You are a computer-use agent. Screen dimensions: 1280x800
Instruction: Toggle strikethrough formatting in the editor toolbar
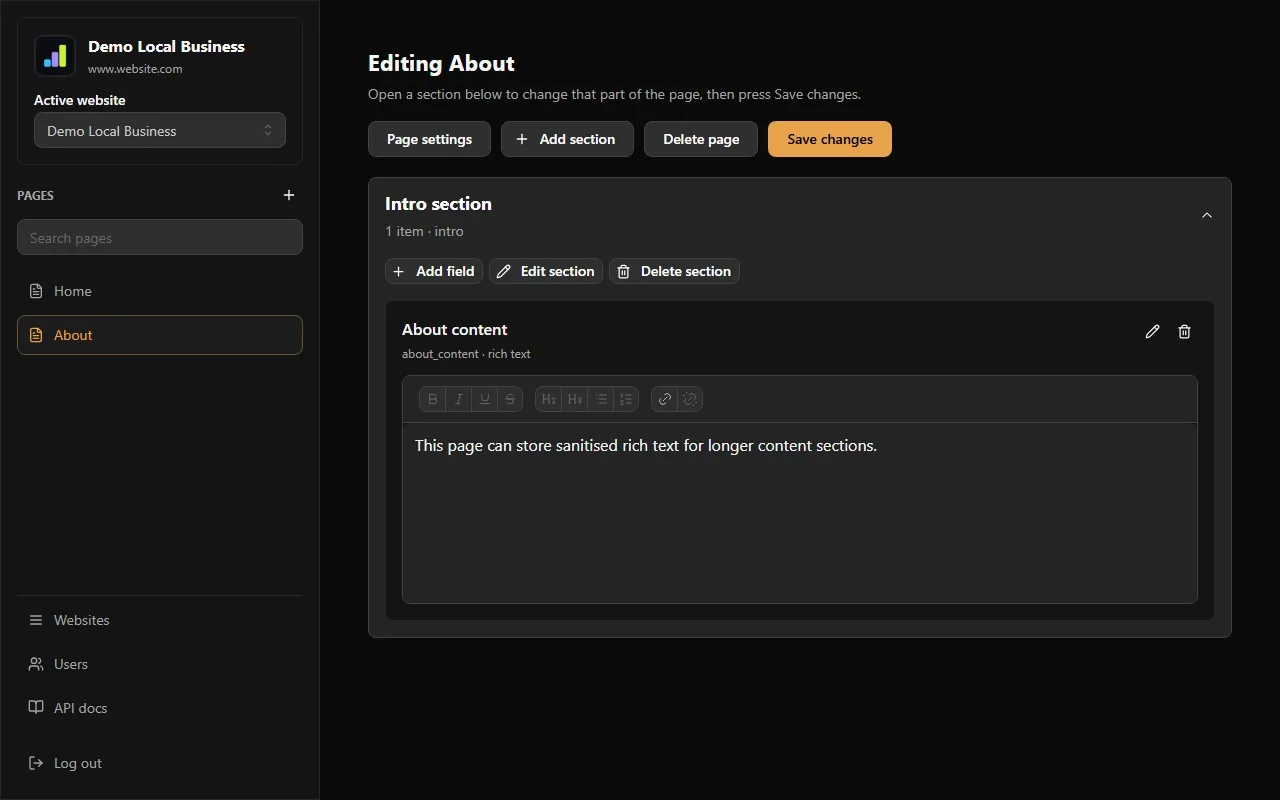click(x=510, y=399)
